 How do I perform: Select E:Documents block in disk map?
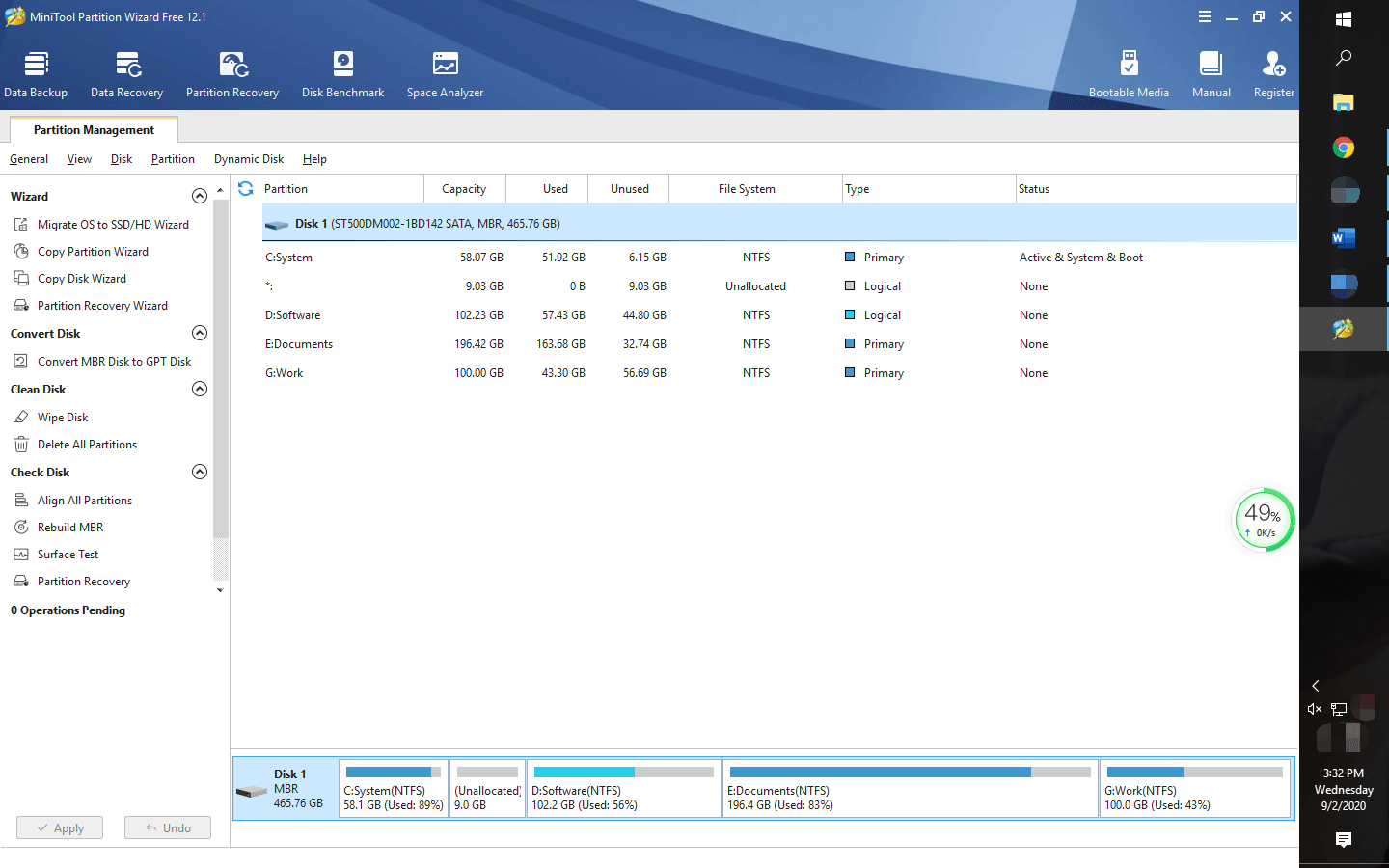[x=911, y=789]
